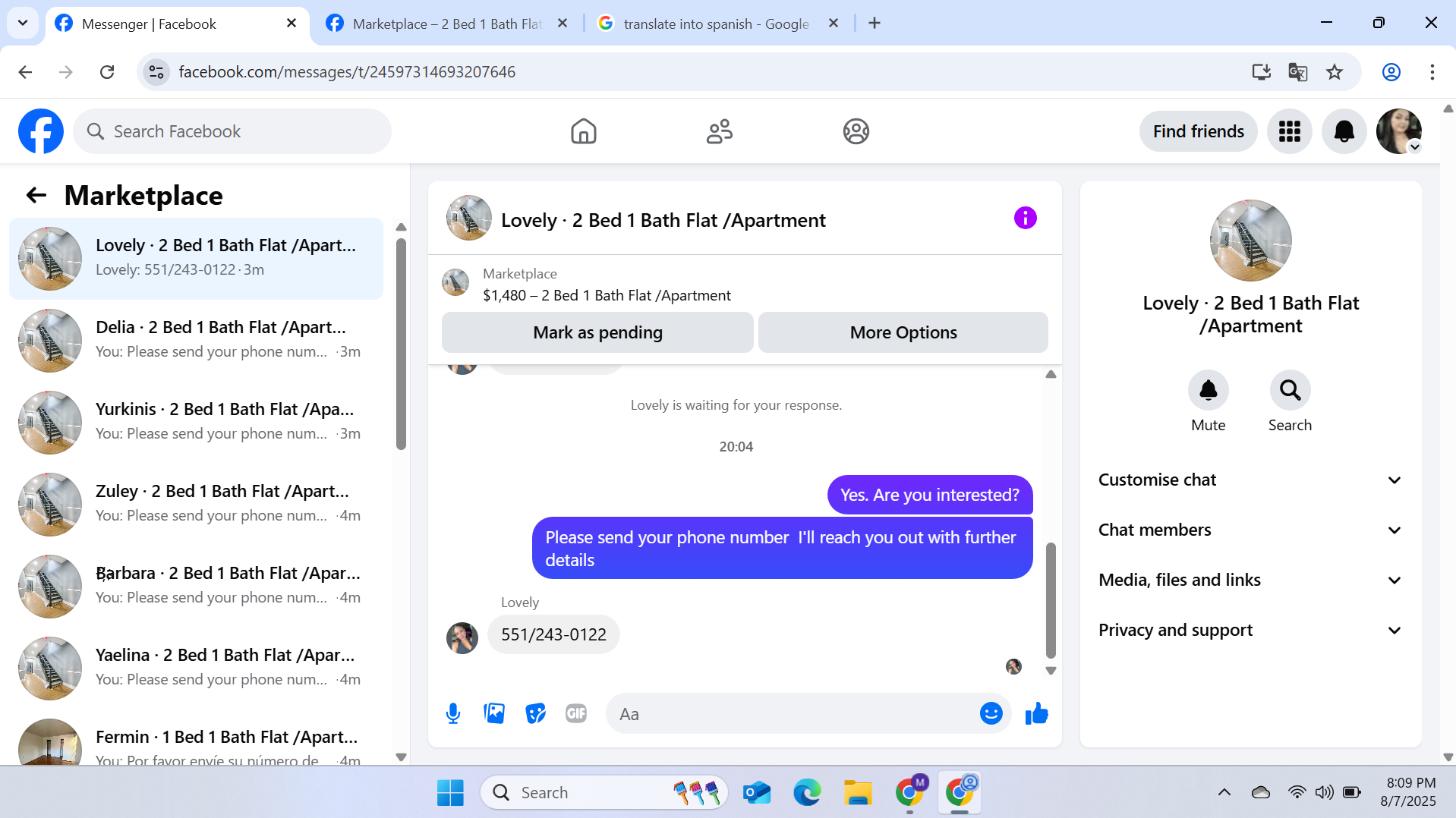Expand Chat members section
The width and height of the screenshot is (1456, 818).
click(1250, 530)
